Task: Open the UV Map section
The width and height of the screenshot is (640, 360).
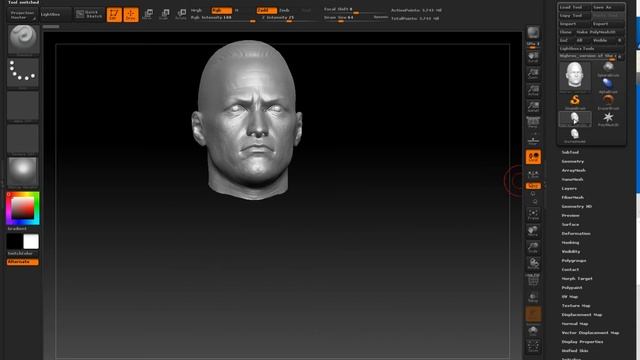Action: (569, 297)
